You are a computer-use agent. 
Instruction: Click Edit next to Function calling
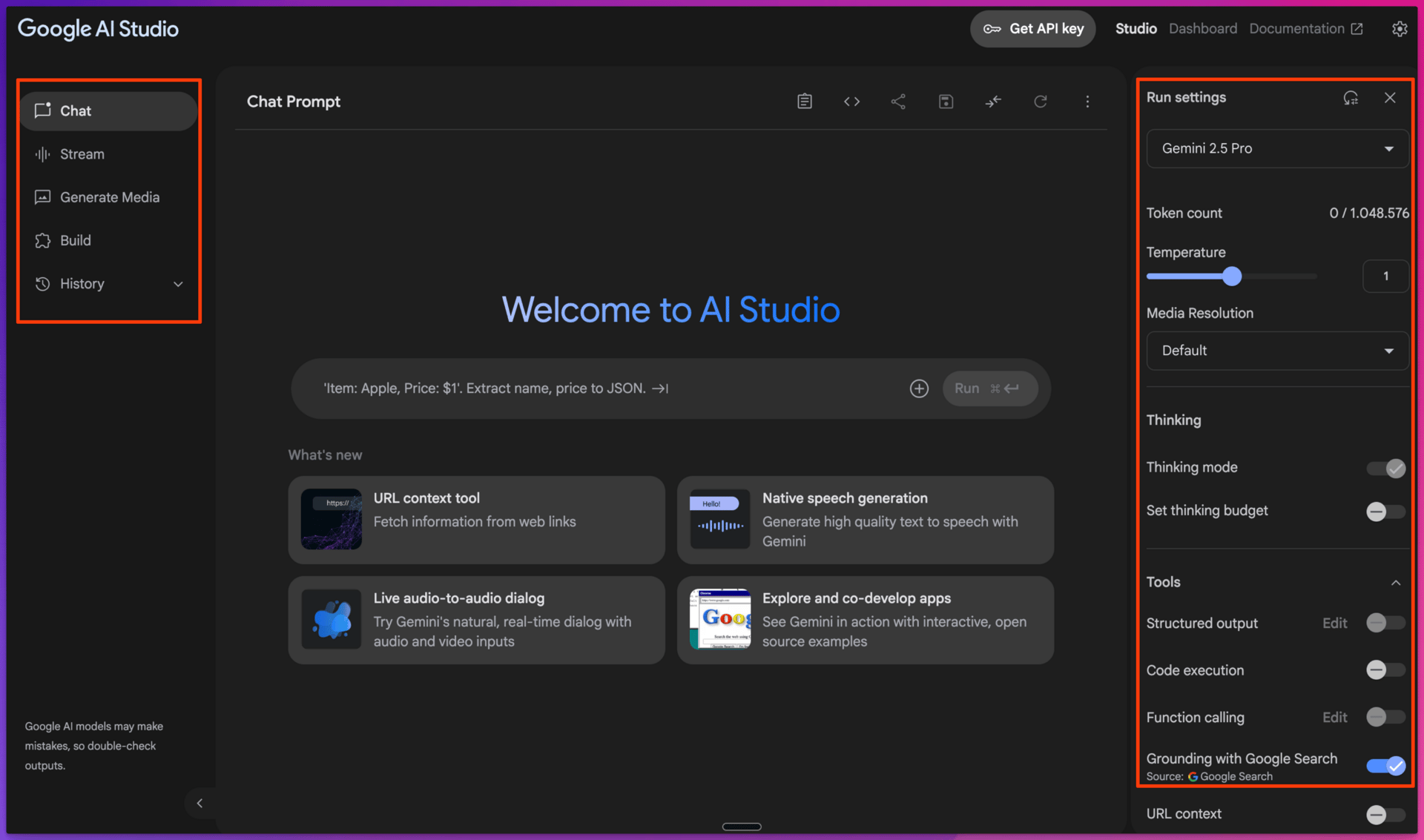point(1334,718)
